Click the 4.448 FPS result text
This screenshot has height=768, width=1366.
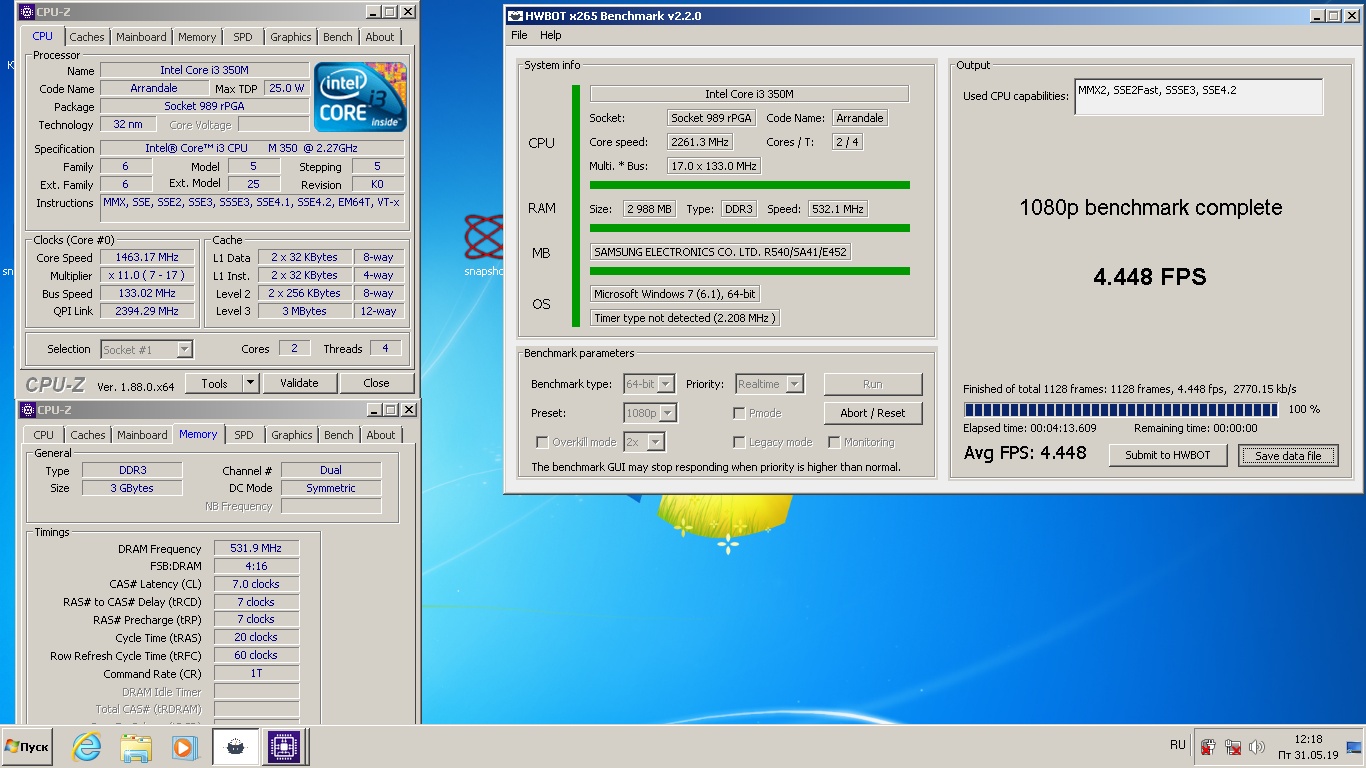pos(1150,277)
